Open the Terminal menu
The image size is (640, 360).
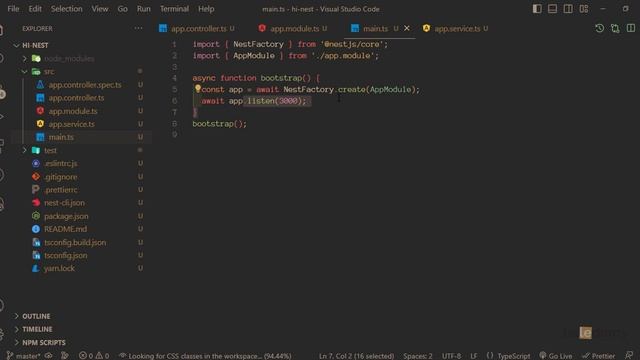[174, 9]
